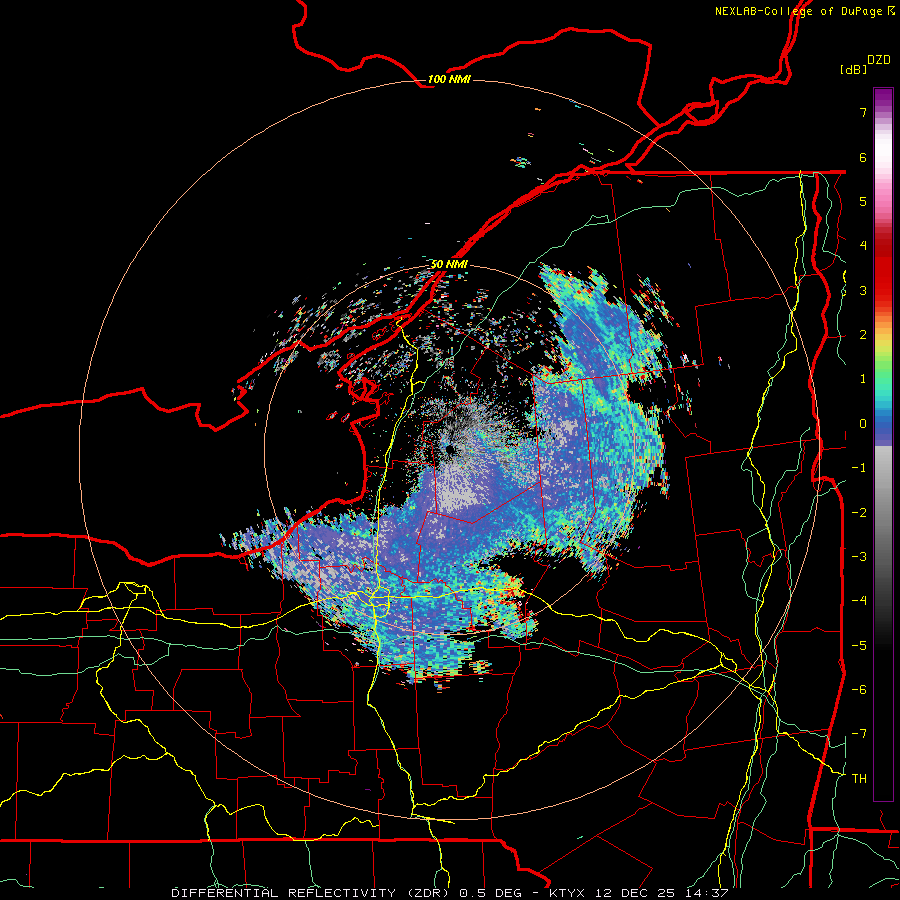Click the '0.5 DEG' elevation label
Viewport: 900px width, 900px height.
pos(491,893)
